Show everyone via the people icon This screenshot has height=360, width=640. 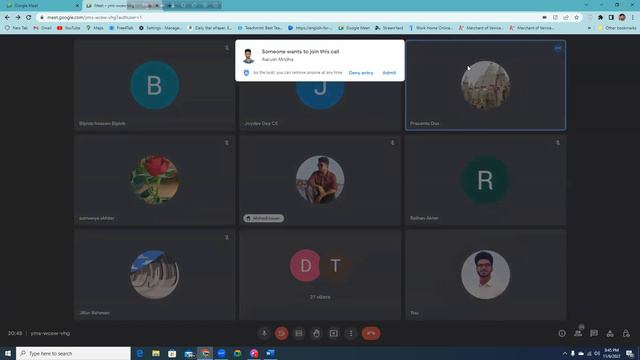(578, 333)
